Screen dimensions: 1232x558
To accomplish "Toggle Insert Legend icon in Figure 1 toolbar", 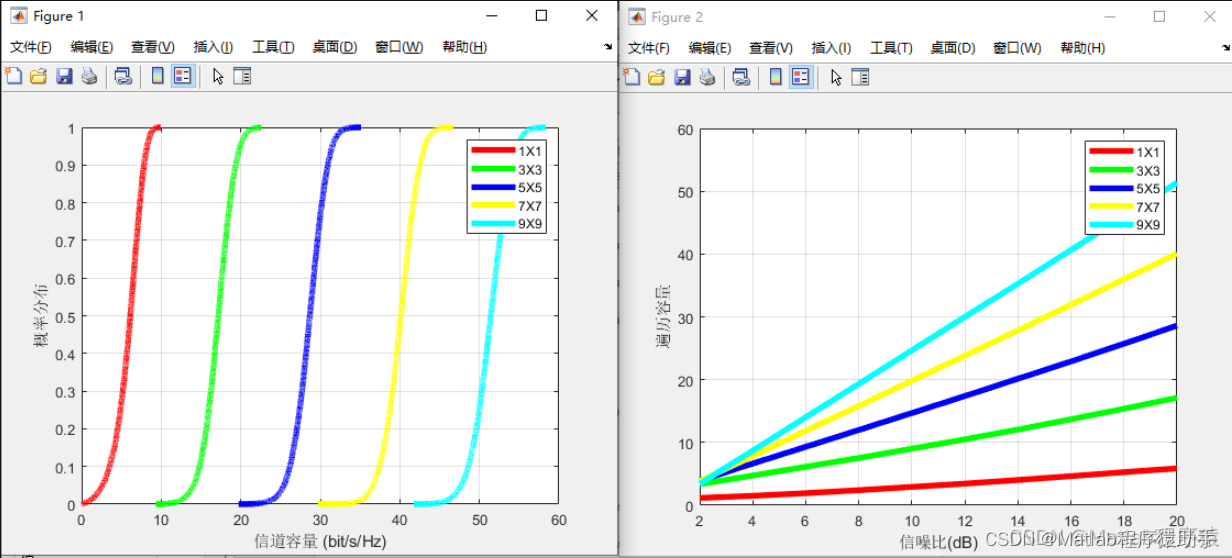I will pos(183,76).
